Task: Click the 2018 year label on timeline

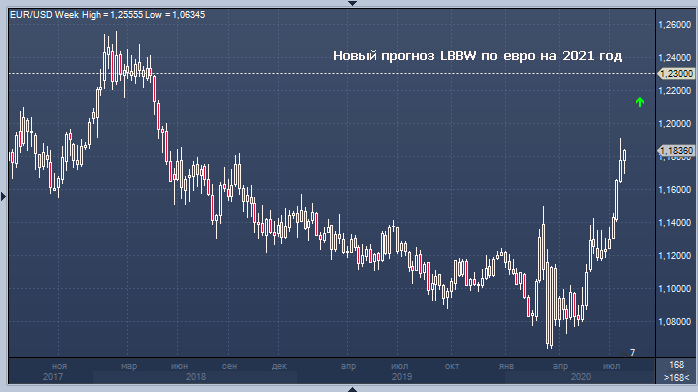Action: (x=196, y=377)
